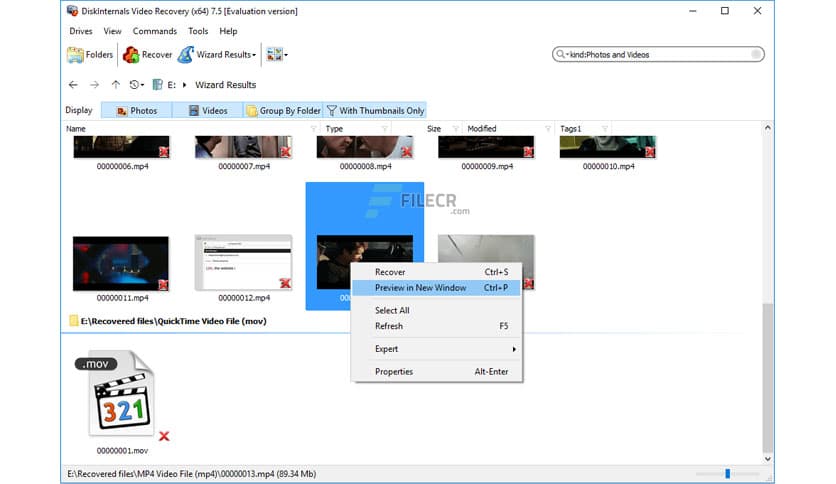Viewport: 836px width, 484px height.
Task: Select thumbnail 00000010.mp4
Action: pos(608,147)
